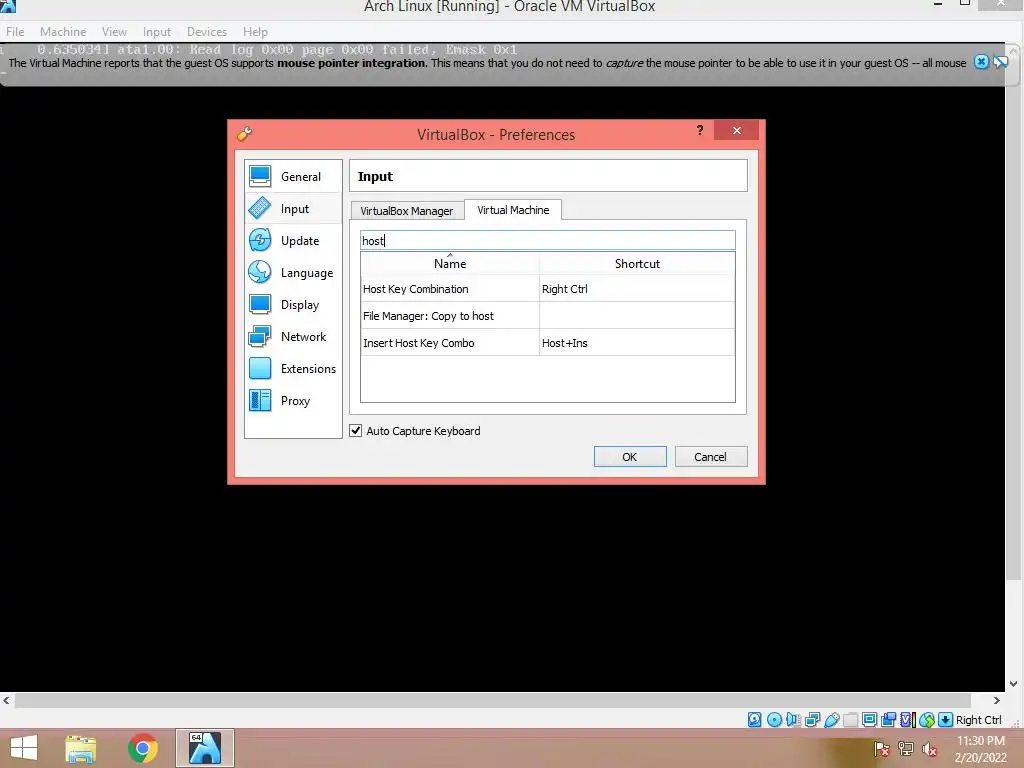Open the View menu
The height and width of the screenshot is (768, 1024).
coord(114,31)
